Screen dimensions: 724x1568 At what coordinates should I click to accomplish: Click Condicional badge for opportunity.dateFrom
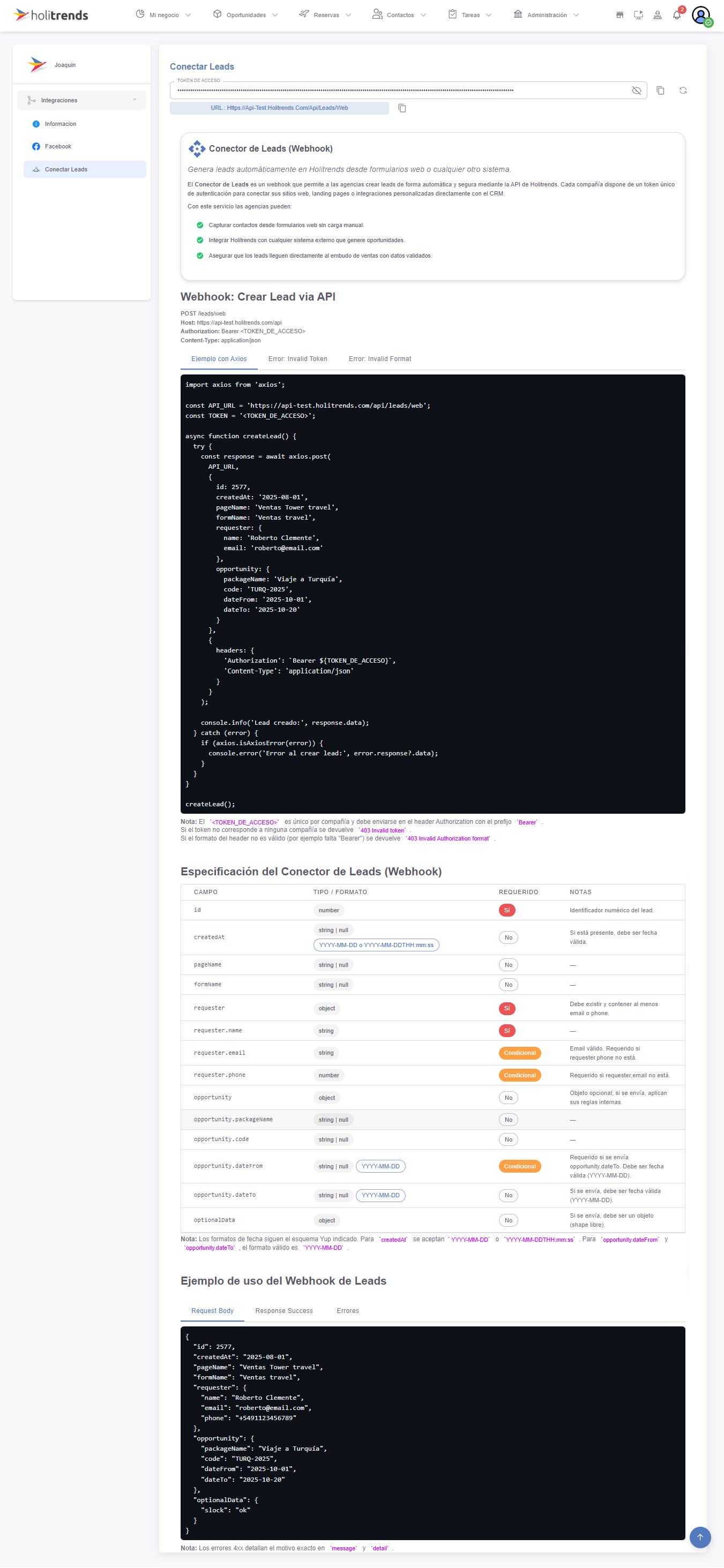tap(520, 1166)
